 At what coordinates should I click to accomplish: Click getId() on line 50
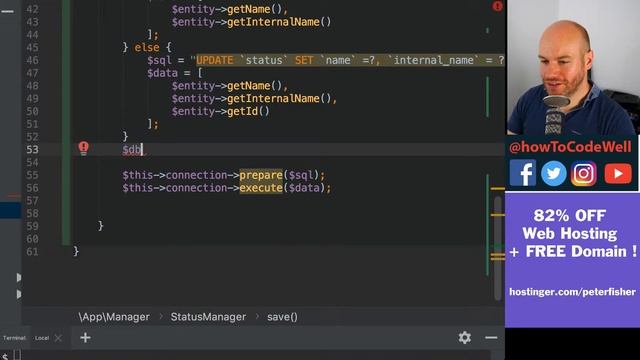pyautogui.click(x=248, y=111)
